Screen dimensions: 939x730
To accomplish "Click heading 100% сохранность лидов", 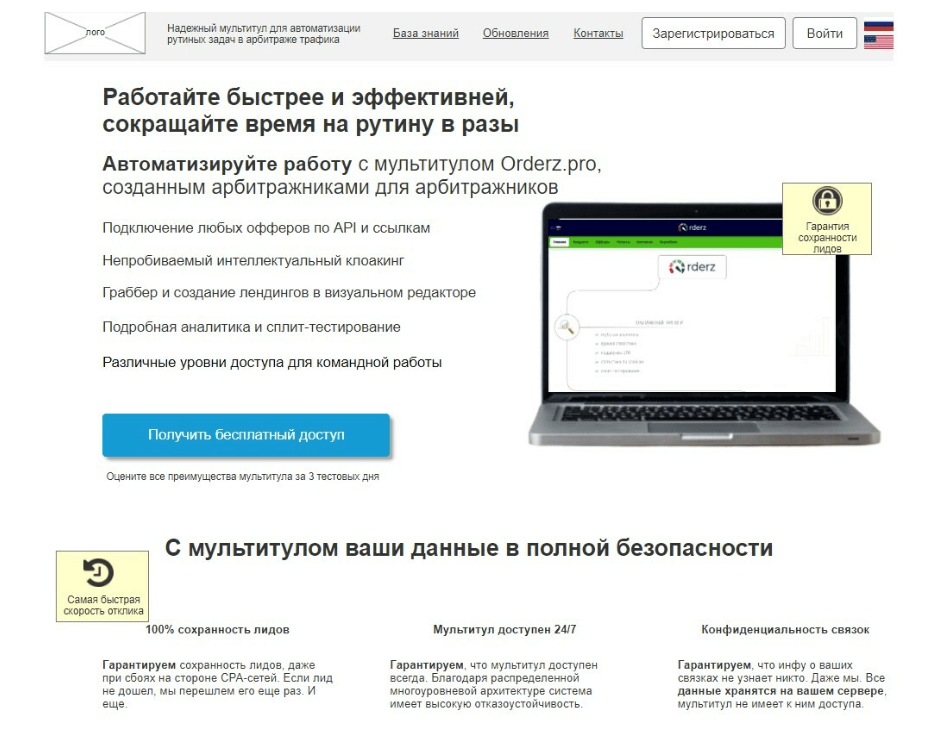I will 217,630.
